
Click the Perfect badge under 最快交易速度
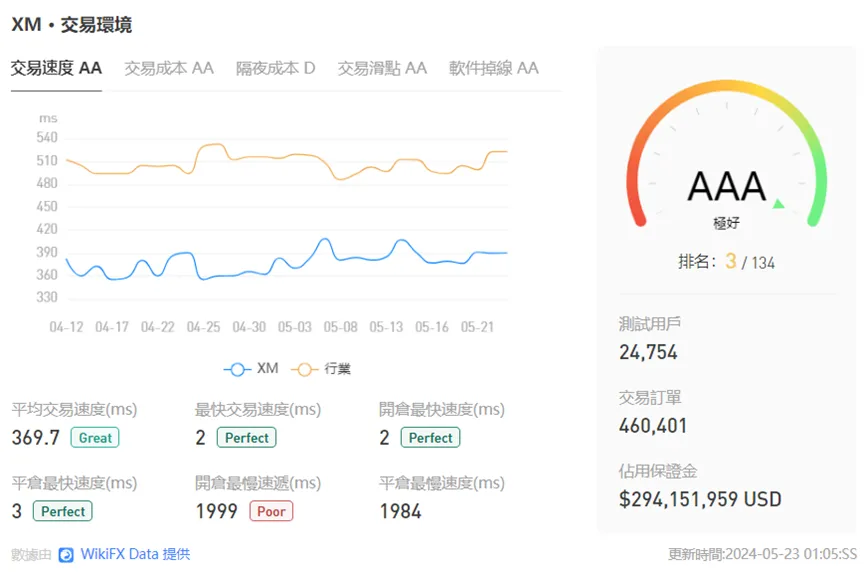tap(247, 437)
